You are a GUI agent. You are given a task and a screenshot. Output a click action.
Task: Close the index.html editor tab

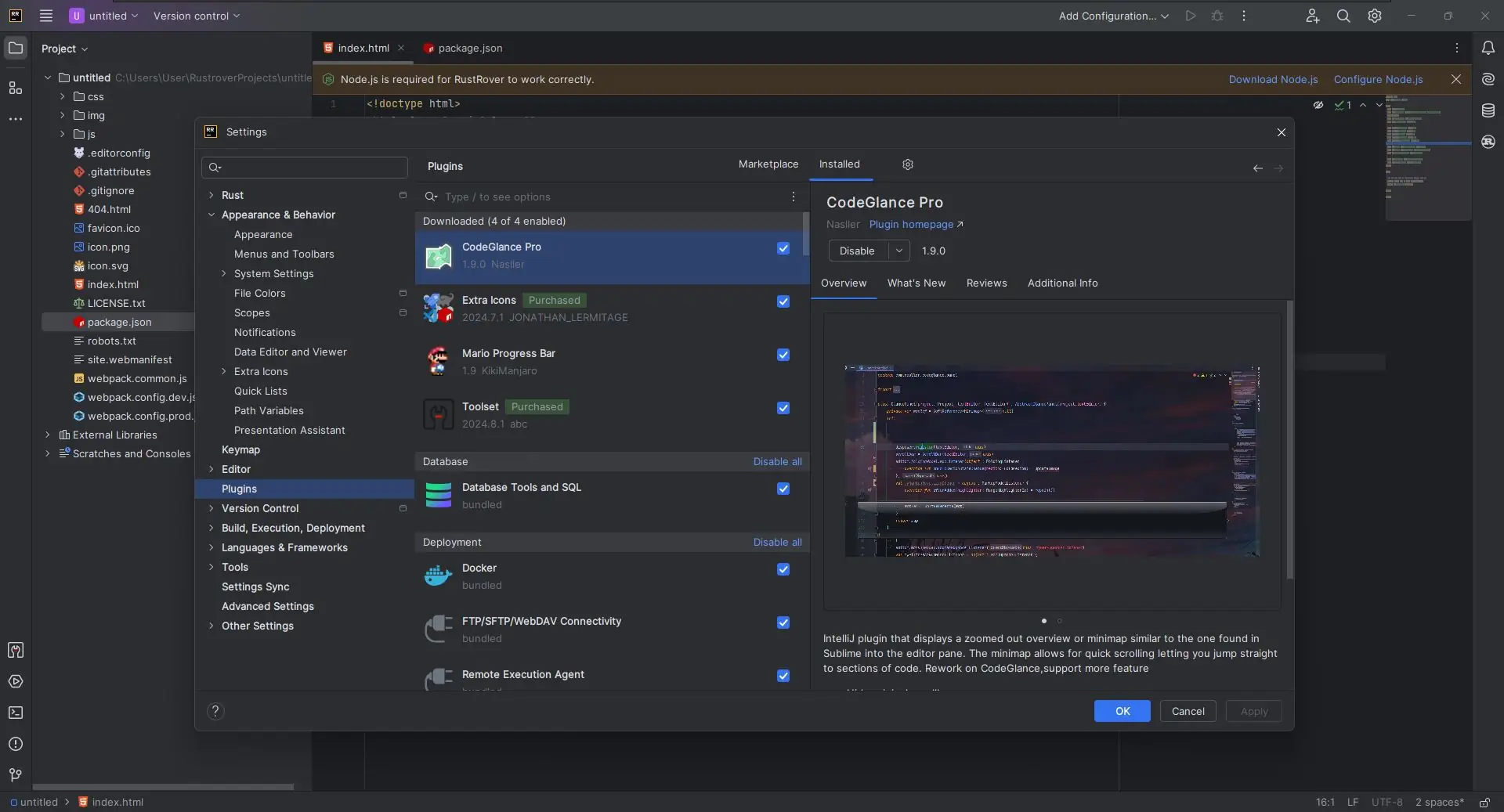tap(401, 48)
